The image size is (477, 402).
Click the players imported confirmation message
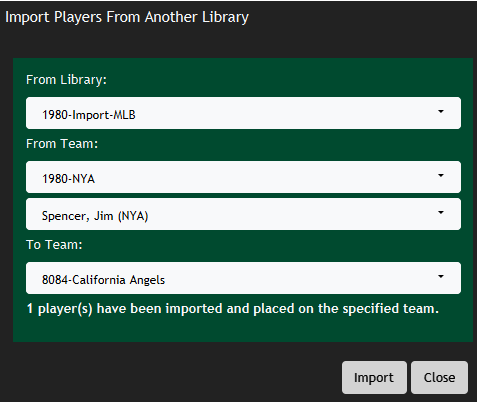232,309
